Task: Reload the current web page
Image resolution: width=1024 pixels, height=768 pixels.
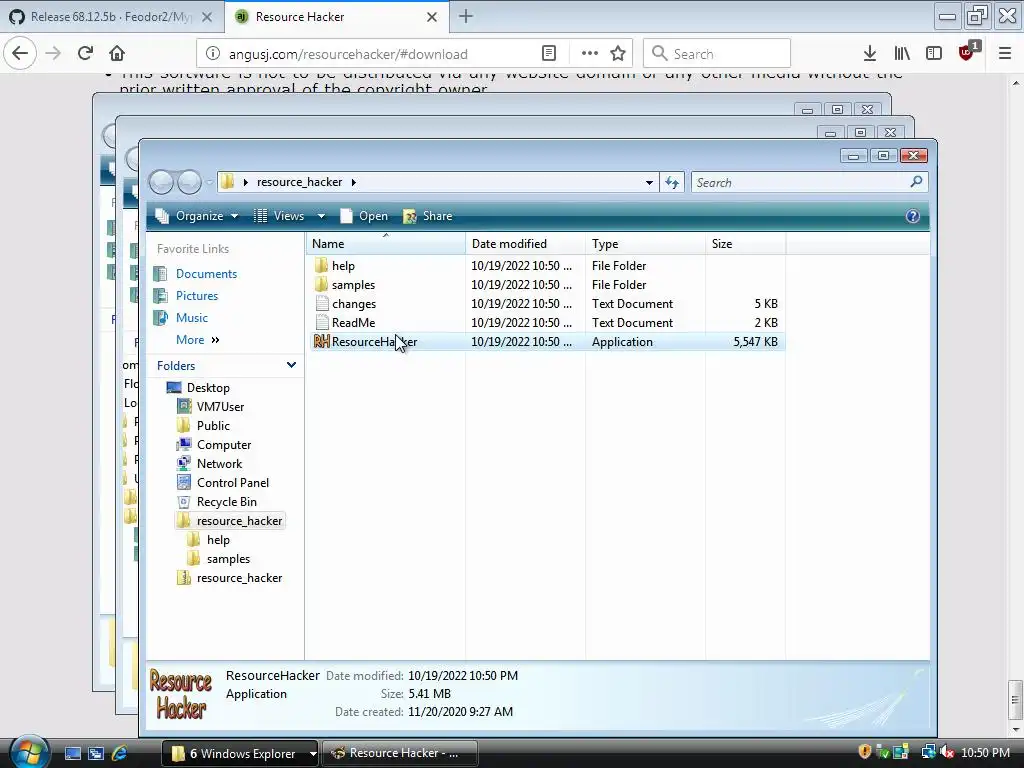Action: click(x=85, y=53)
